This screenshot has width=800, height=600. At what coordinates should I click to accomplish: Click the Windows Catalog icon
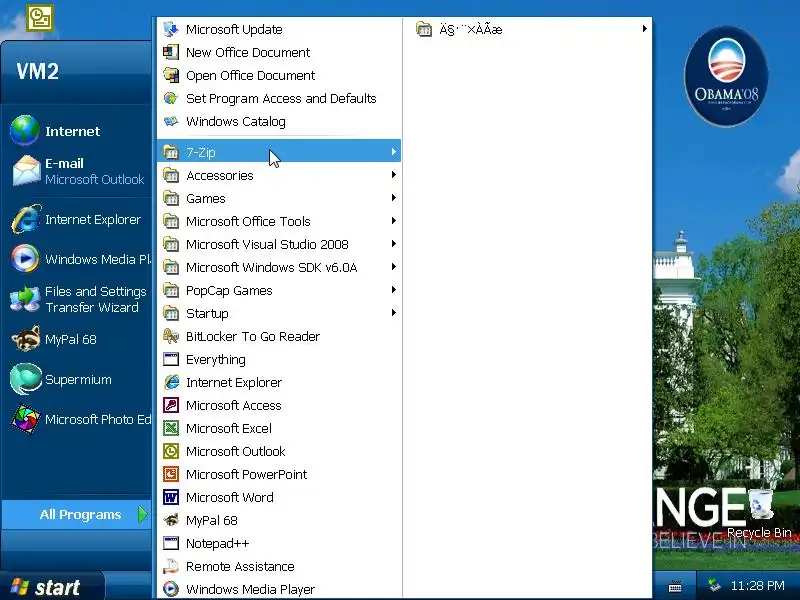pyautogui.click(x=171, y=121)
